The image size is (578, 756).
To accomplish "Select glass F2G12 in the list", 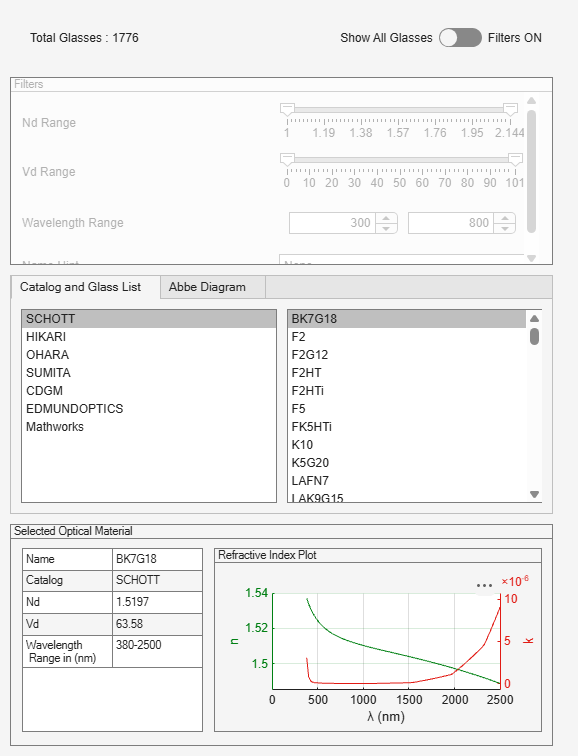I will 407,355.
